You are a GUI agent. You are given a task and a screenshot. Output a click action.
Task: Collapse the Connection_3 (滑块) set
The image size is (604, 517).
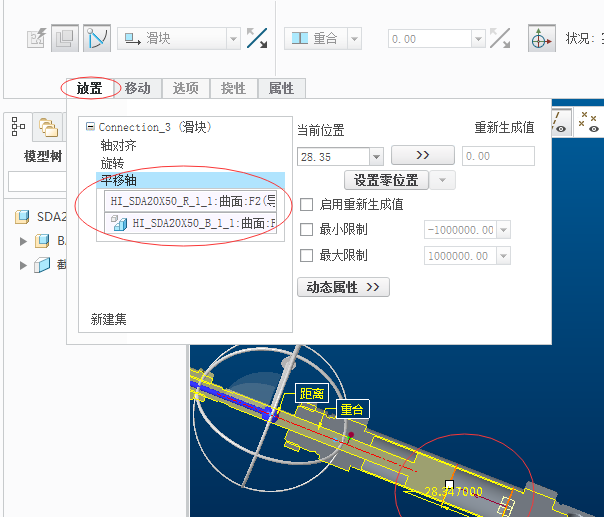click(x=90, y=126)
